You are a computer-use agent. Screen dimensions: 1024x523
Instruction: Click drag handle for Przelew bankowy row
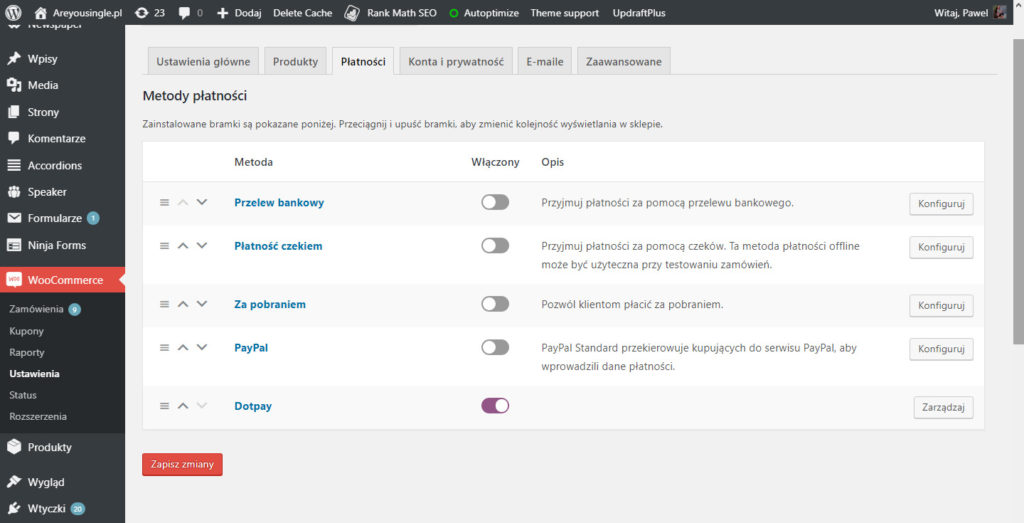[x=165, y=202]
